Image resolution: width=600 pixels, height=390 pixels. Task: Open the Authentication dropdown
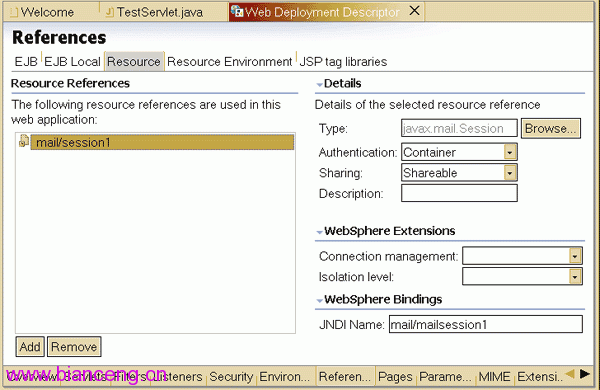click(510, 152)
